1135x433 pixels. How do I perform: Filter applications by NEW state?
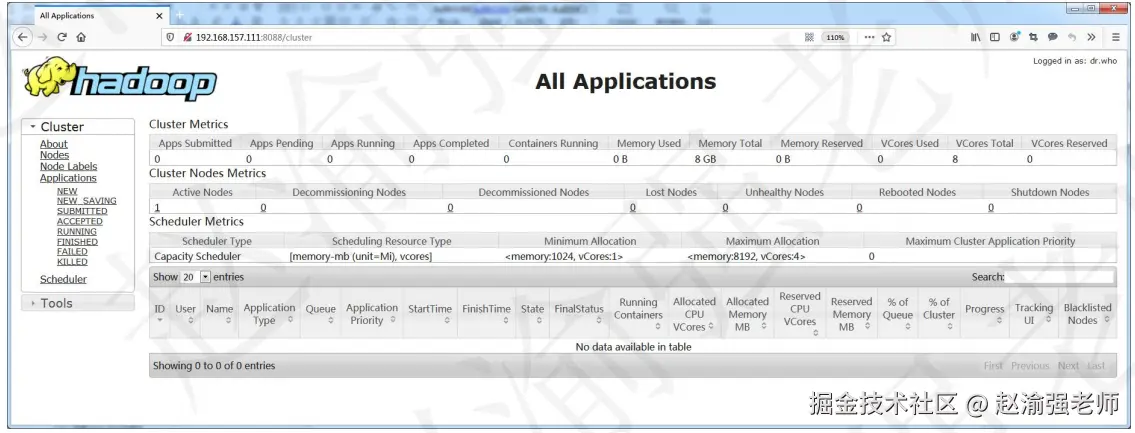tap(67, 191)
